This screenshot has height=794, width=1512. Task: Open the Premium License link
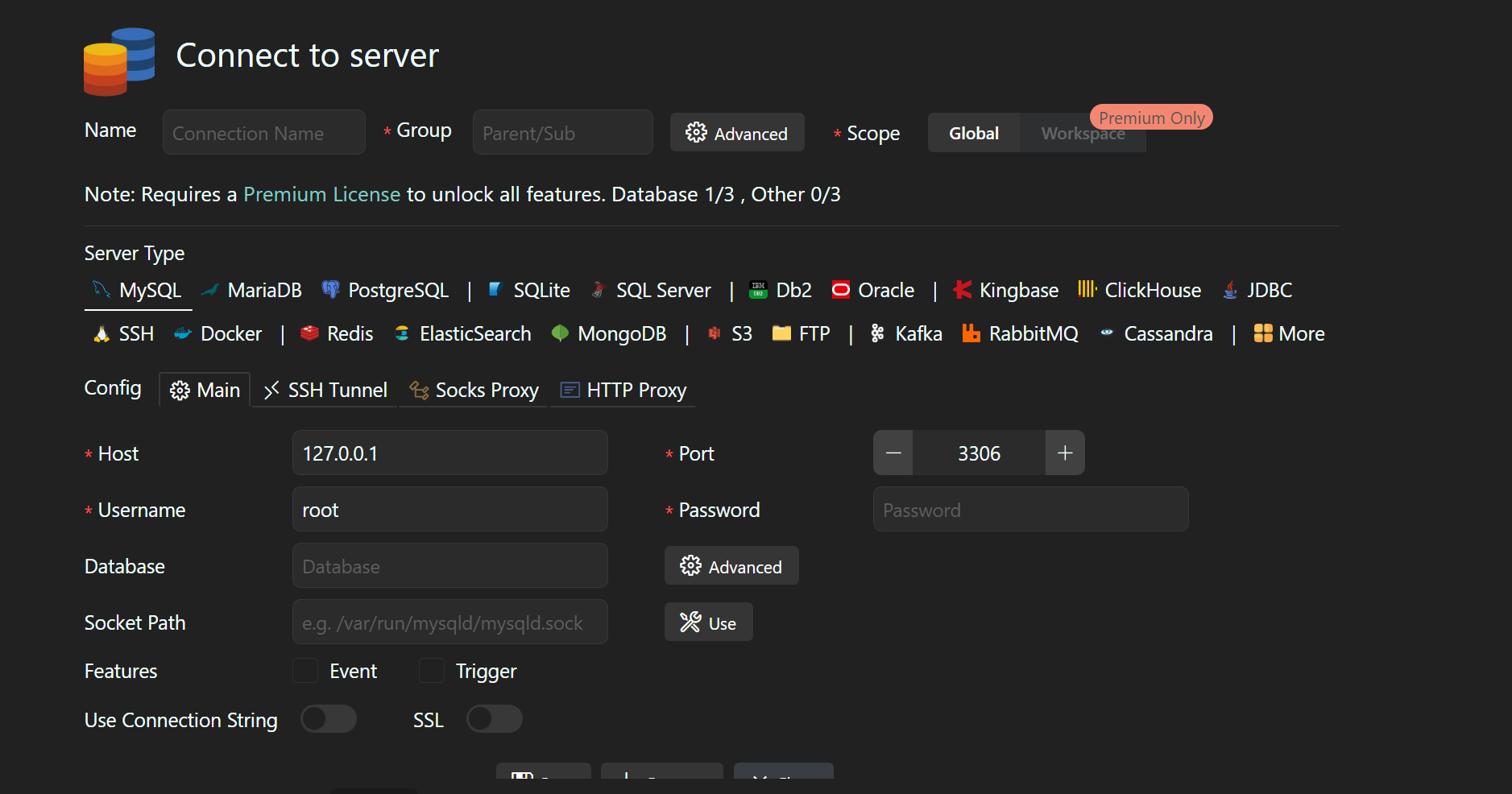point(321,195)
